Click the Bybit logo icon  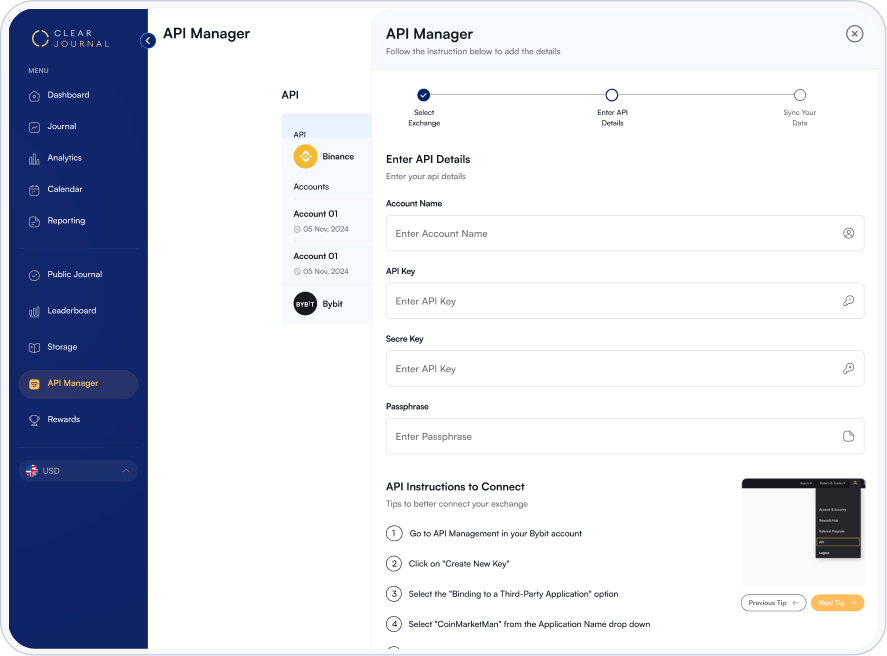[305, 304]
